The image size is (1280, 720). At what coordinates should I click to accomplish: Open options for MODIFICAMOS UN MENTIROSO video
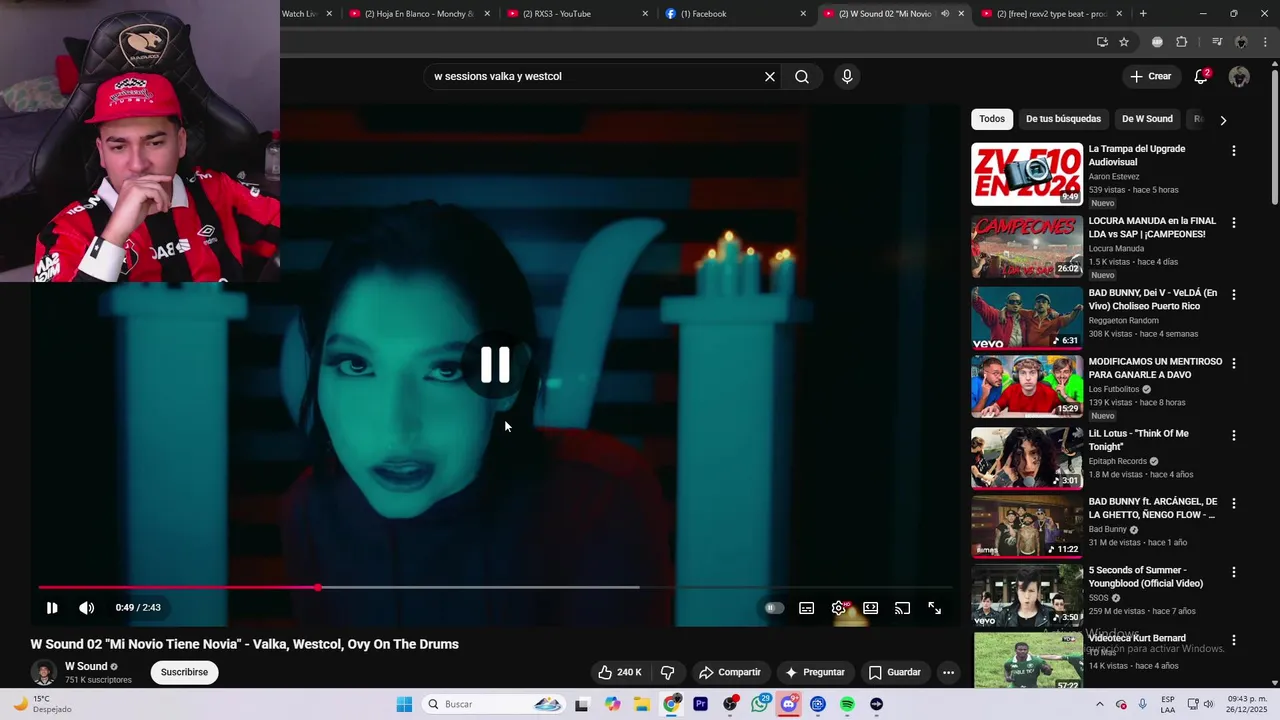1234,363
